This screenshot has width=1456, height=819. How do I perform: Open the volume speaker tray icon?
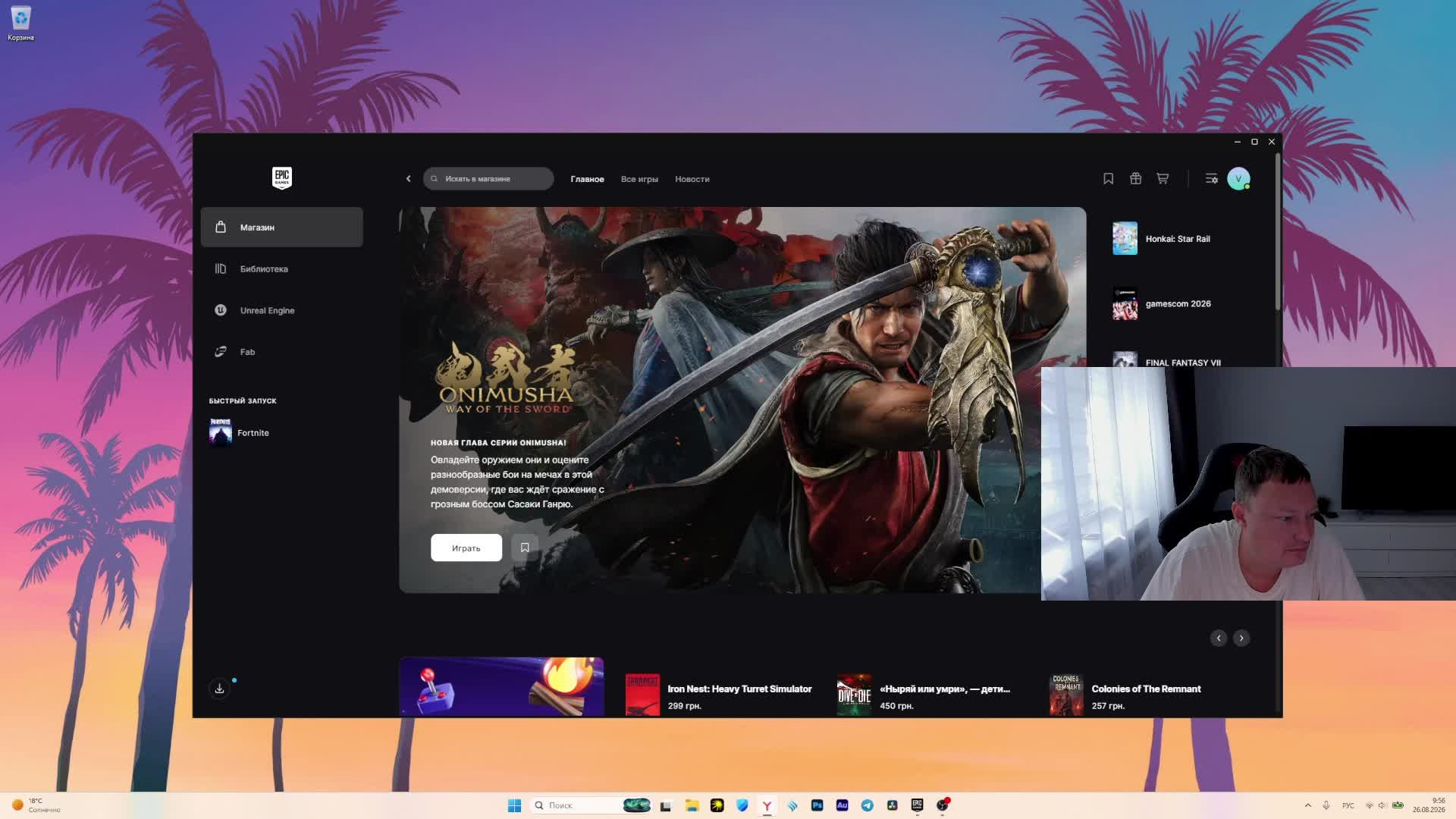(x=1382, y=805)
